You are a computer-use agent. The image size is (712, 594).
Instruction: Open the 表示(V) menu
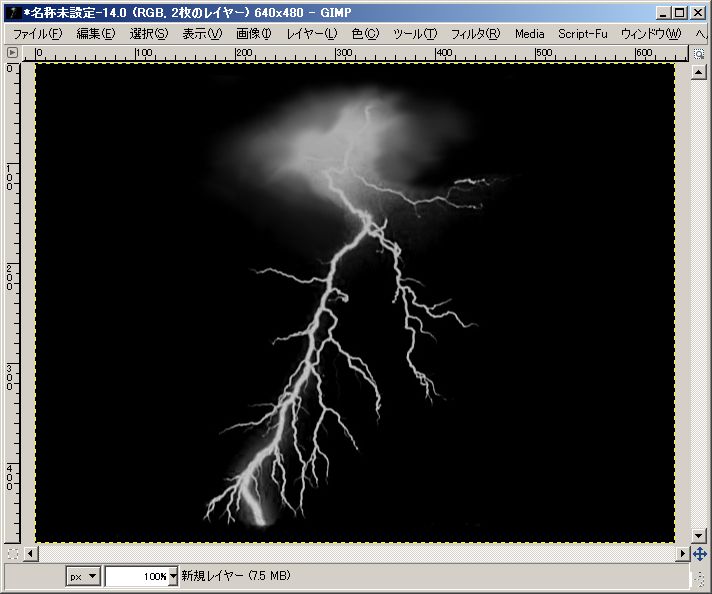click(203, 34)
